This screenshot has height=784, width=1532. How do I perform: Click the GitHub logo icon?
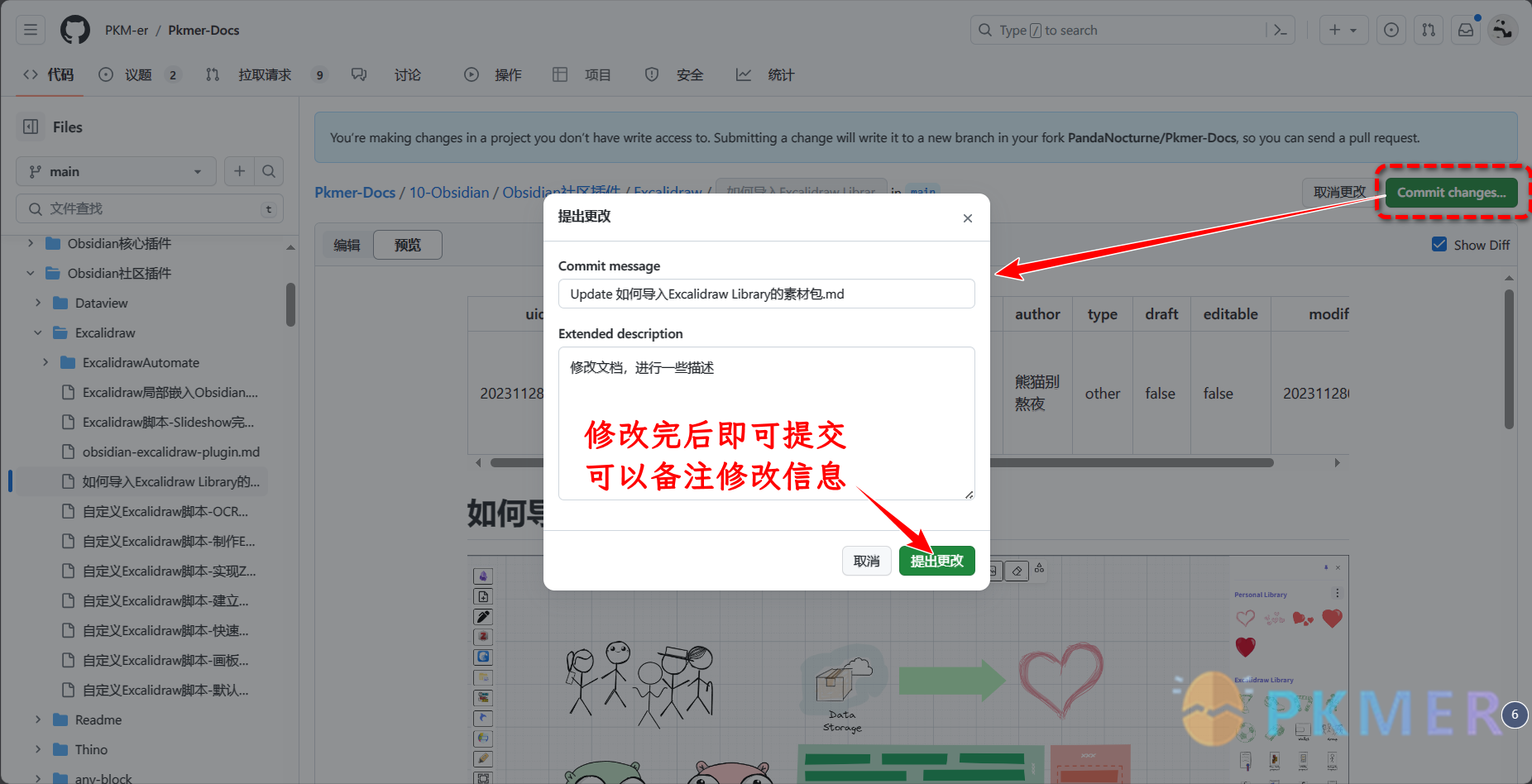(75, 30)
